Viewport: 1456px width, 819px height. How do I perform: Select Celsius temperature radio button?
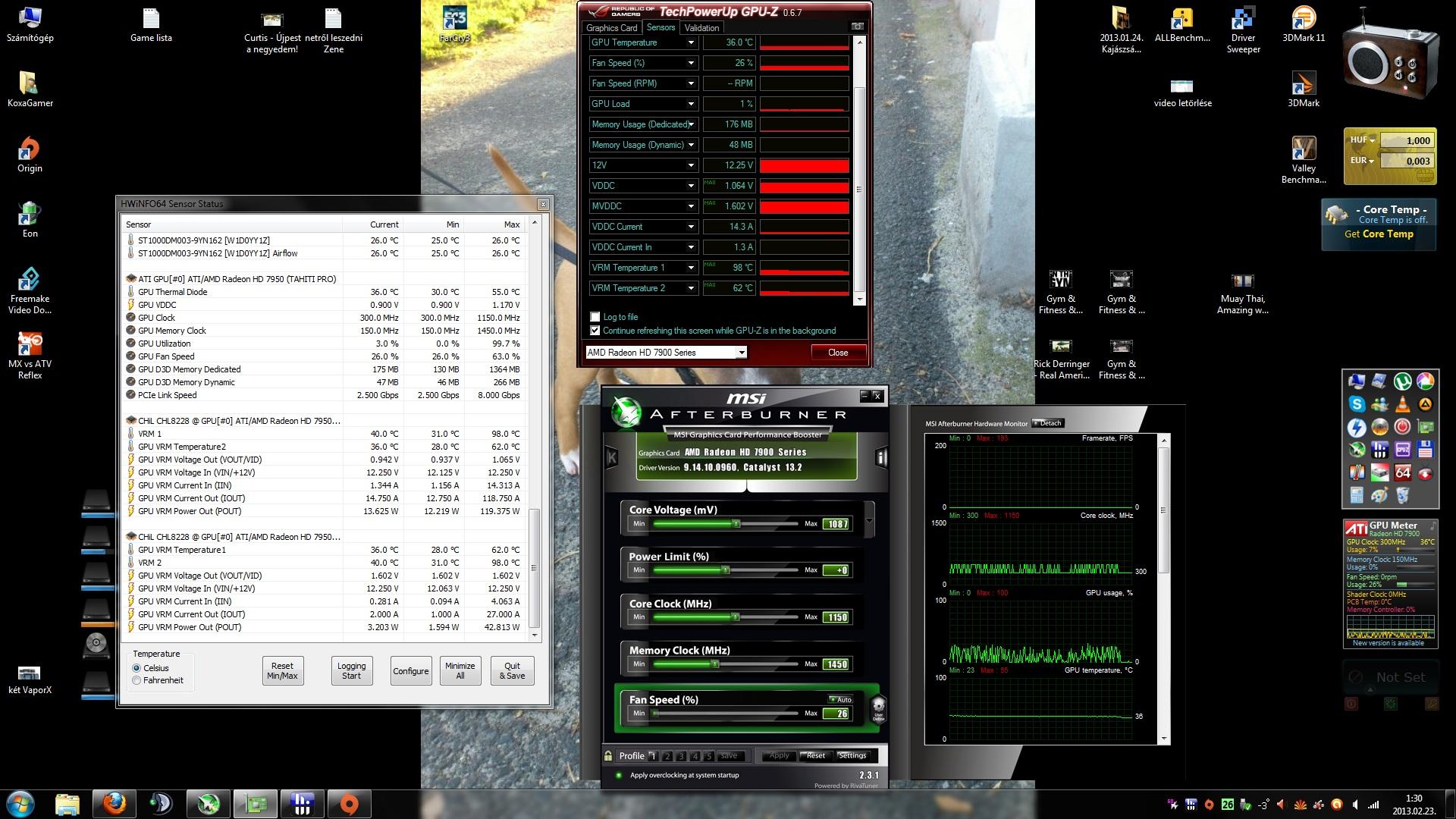click(x=136, y=668)
